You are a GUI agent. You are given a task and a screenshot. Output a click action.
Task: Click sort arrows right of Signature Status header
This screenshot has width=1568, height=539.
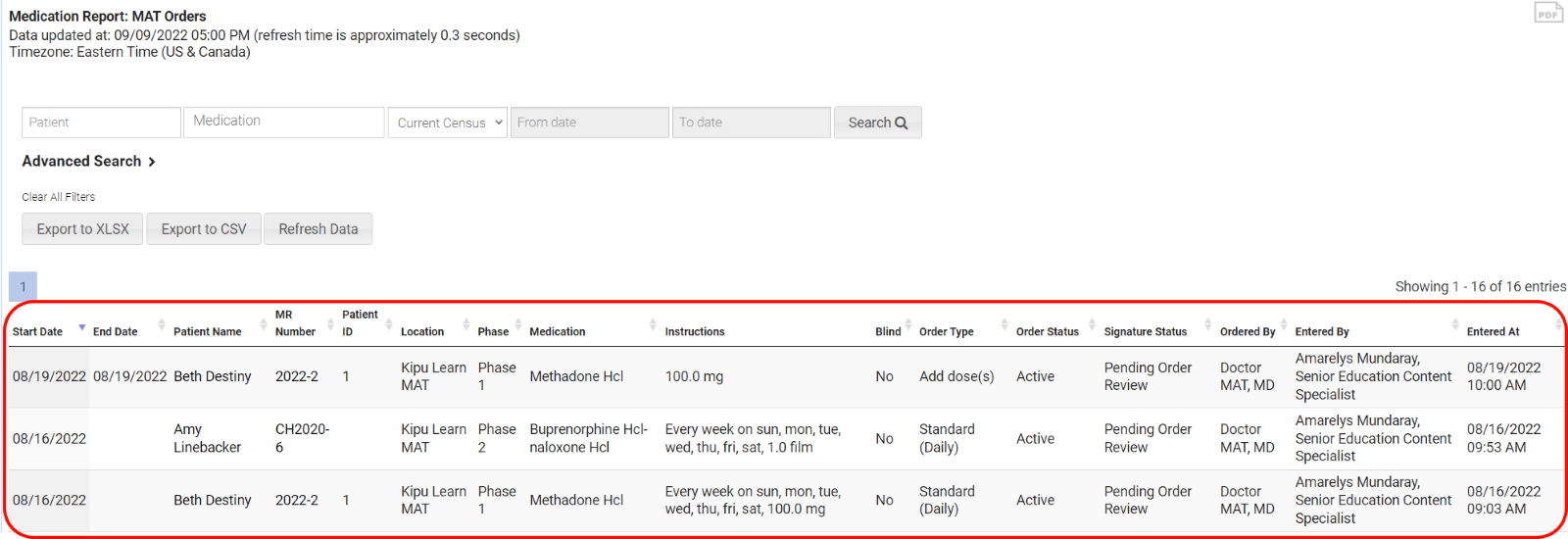point(1207,324)
